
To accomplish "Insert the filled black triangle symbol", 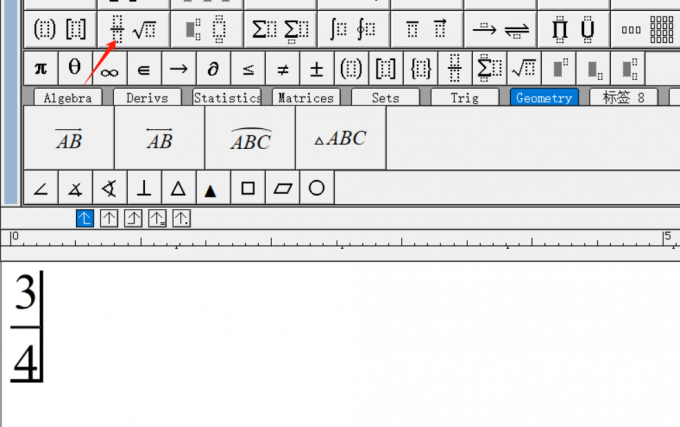I will coord(212,188).
